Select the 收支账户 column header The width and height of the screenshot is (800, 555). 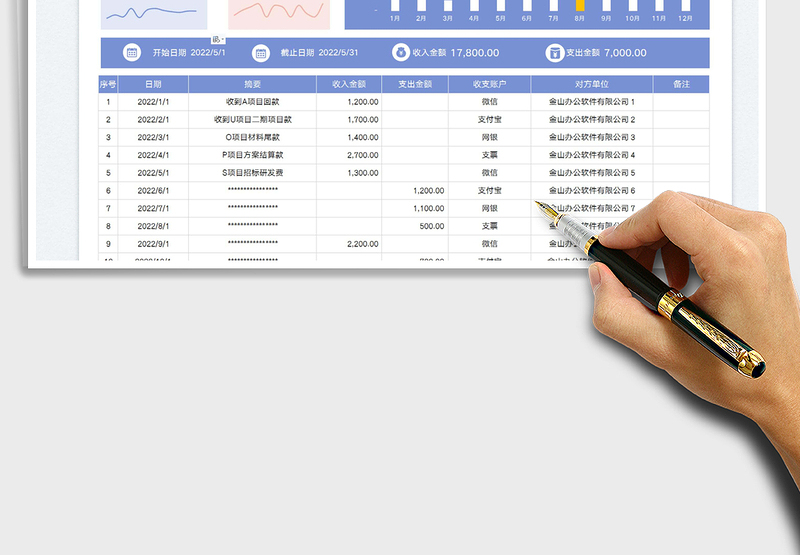point(489,85)
